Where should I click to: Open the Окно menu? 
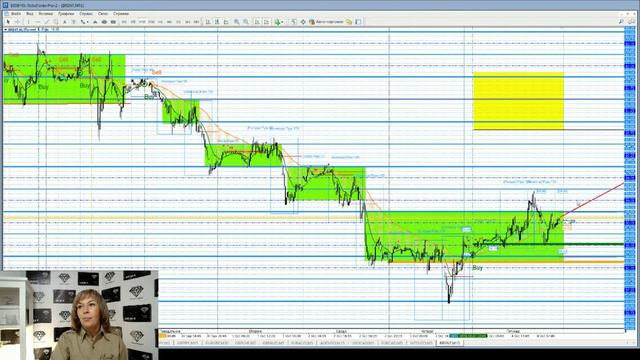[x=103, y=13]
